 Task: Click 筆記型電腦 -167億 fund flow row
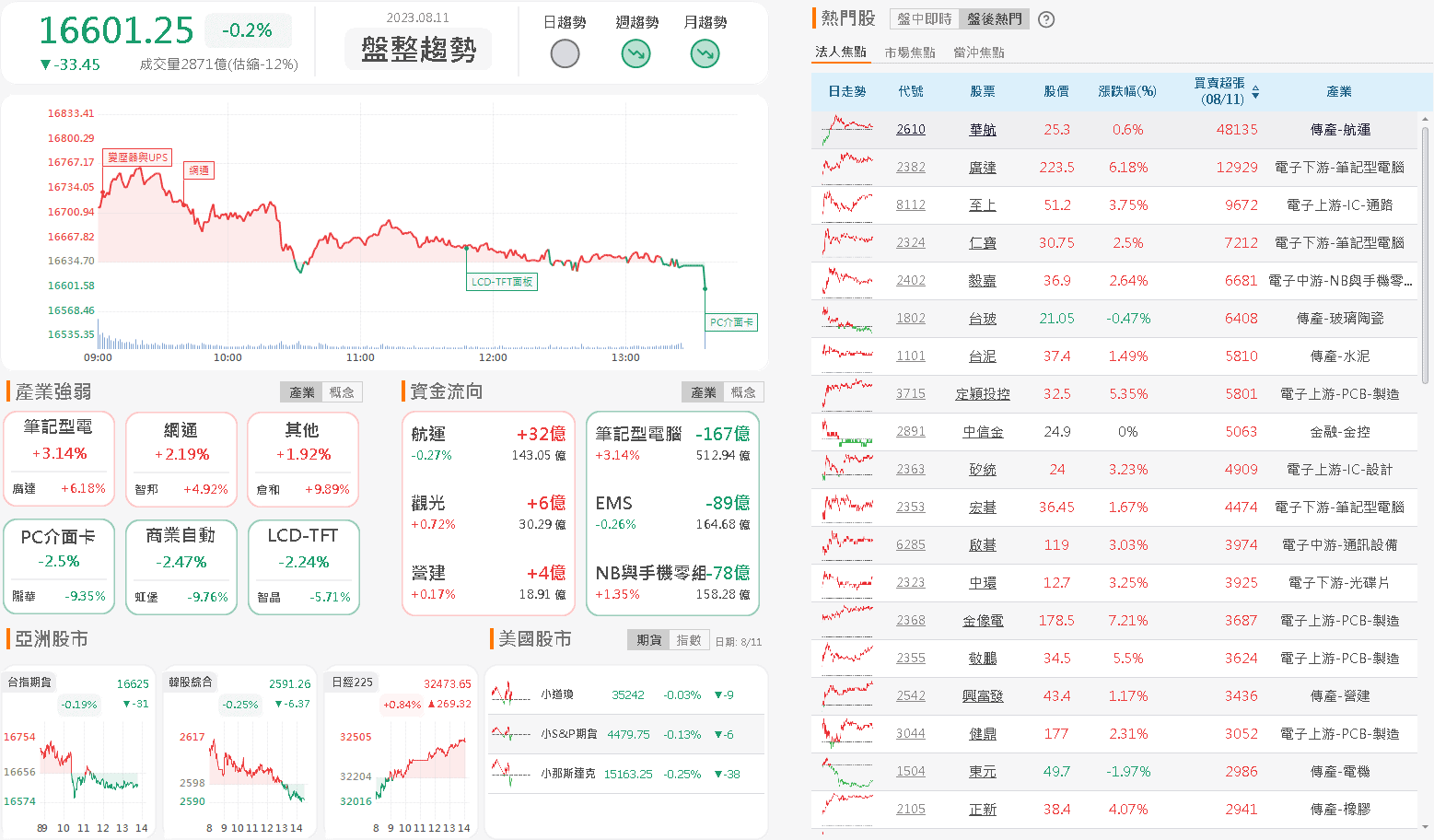point(672,443)
